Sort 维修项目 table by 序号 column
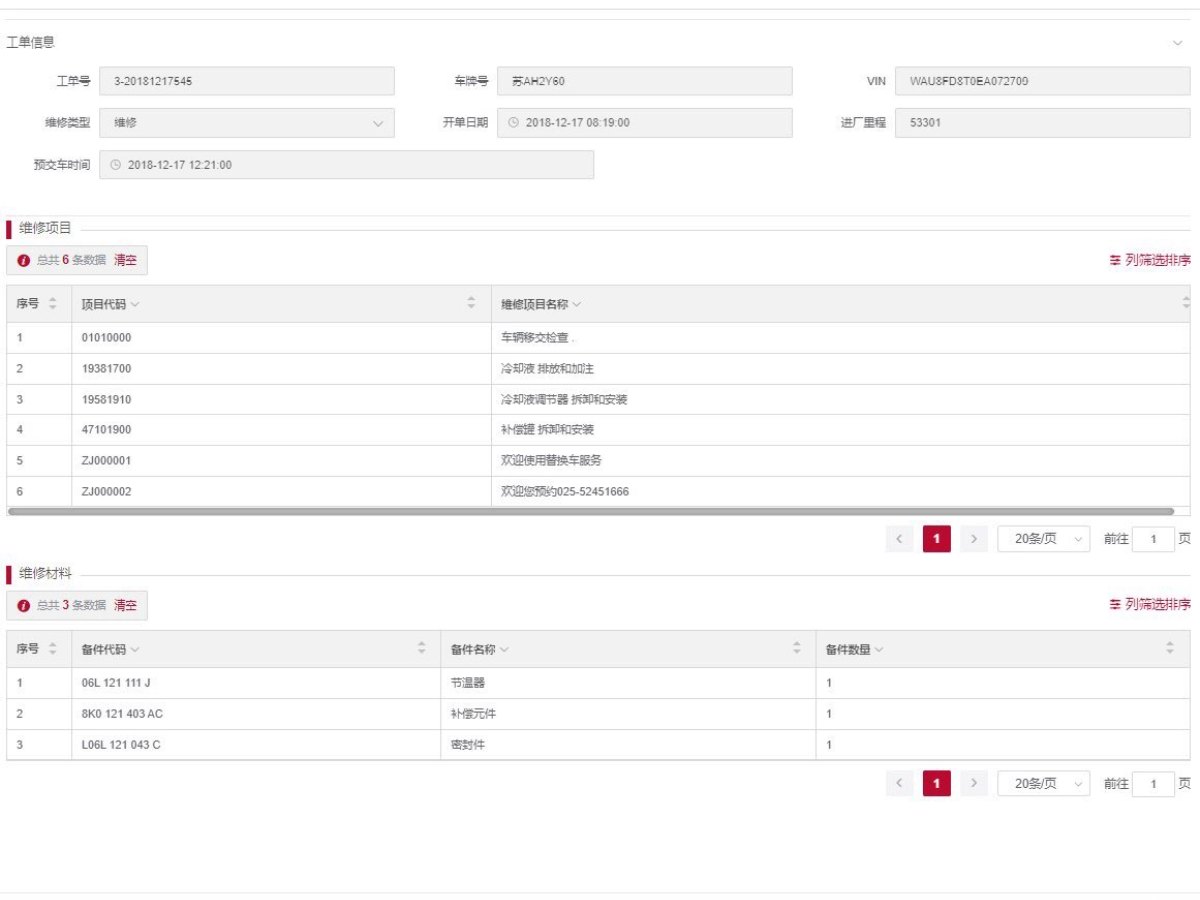This screenshot has height=900, width=1200. pyautogui.click(x=53, y=304)
